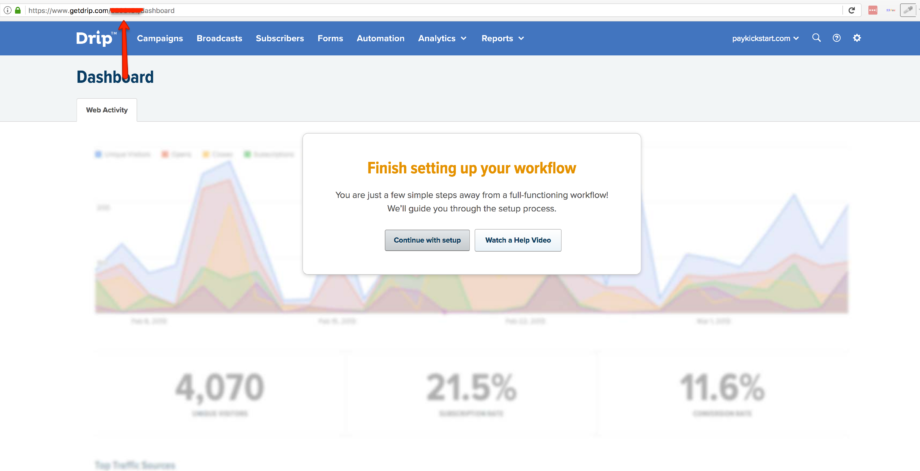Image resolution: width=920 pixels, height=471 pixels.
Task: Click the site info icon in address bar
Action: [7, 10]
